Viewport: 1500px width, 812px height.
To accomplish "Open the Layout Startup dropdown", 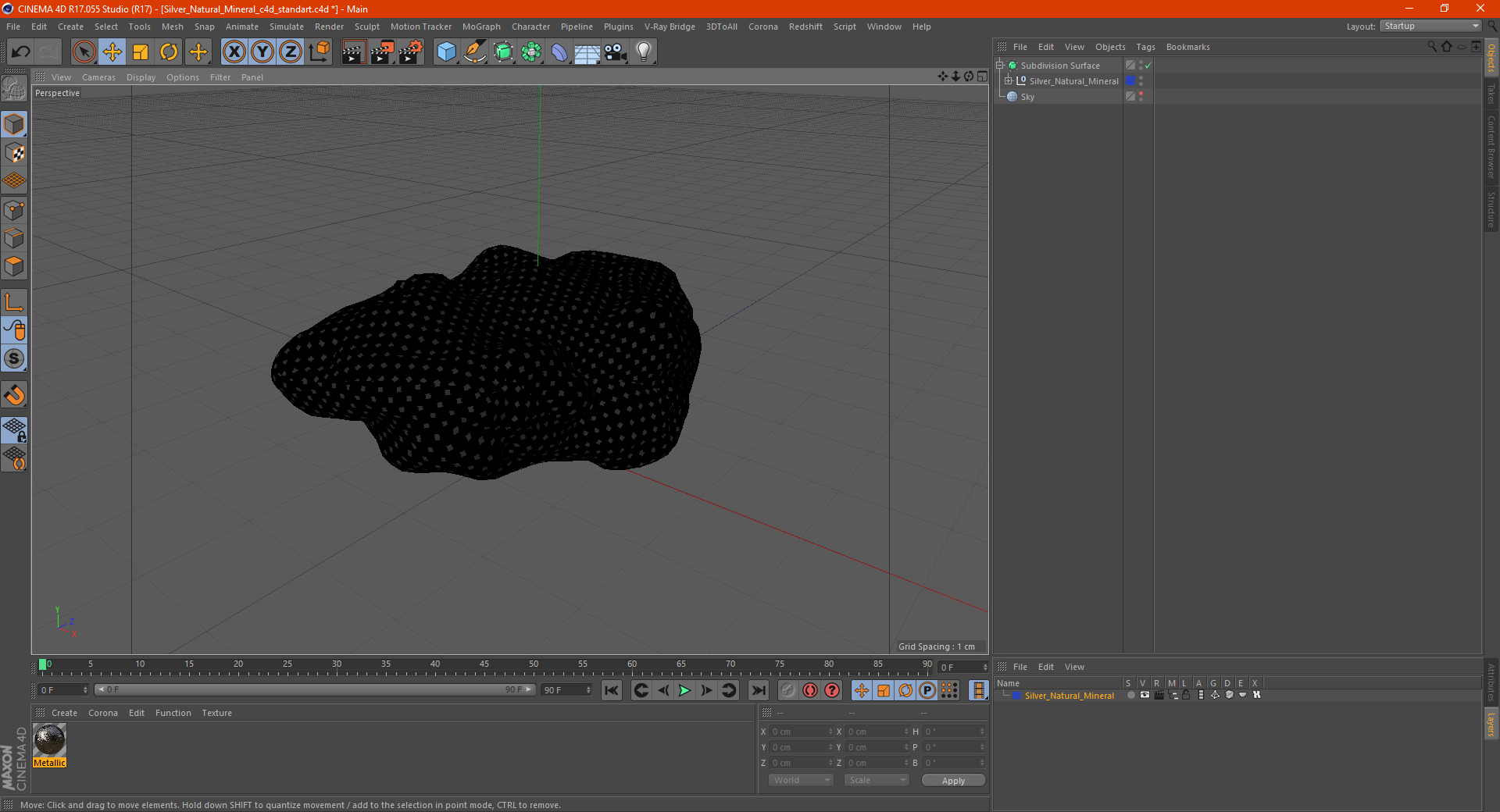I will [x=1430, y=26].
